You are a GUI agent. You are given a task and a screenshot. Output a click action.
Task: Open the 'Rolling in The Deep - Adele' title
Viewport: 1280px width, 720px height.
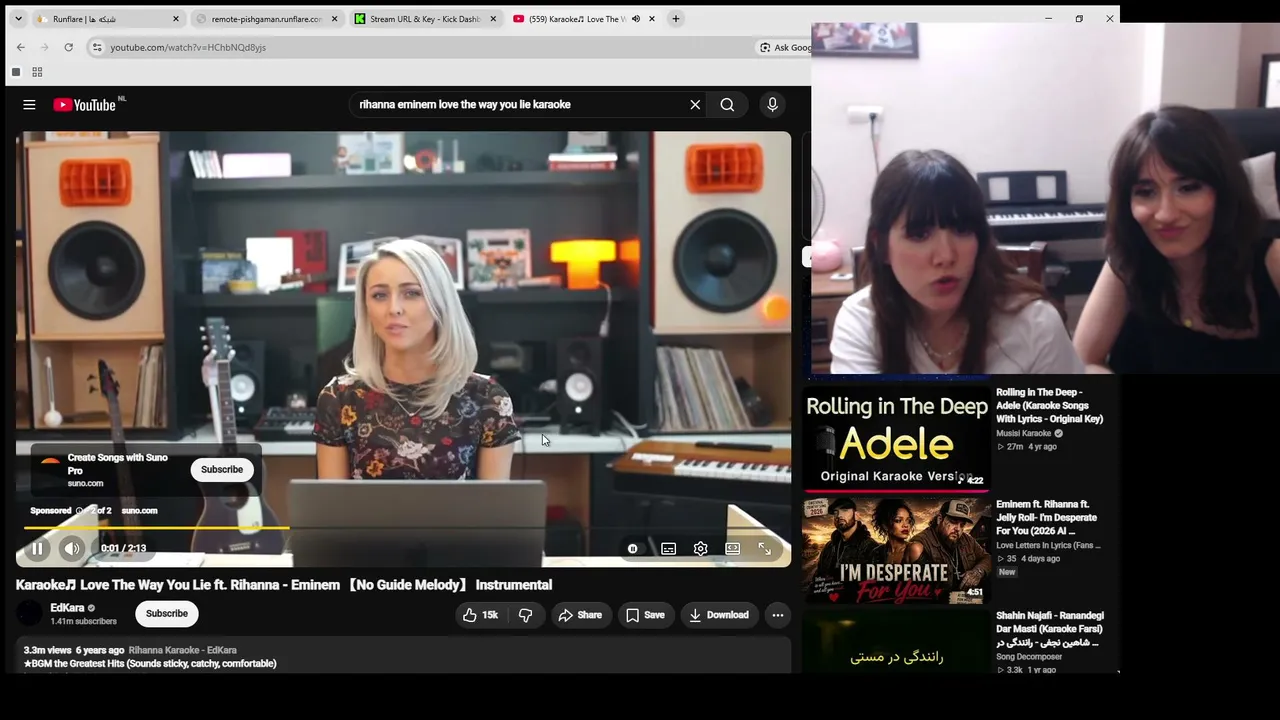[1049, 405]
